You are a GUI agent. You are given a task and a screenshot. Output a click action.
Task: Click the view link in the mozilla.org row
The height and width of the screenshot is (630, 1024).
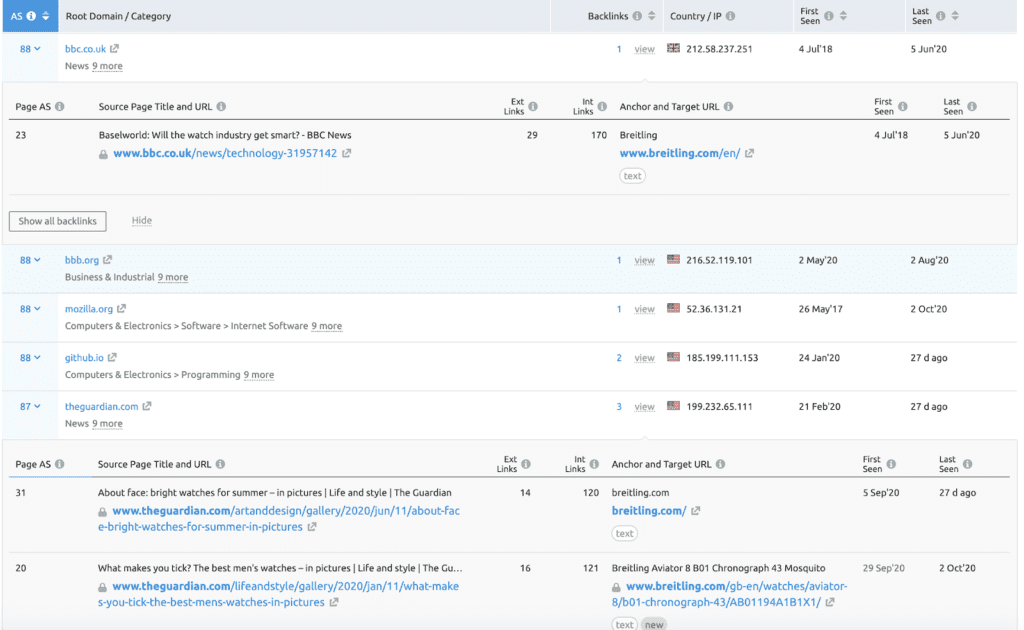click(x=644, y=309)
